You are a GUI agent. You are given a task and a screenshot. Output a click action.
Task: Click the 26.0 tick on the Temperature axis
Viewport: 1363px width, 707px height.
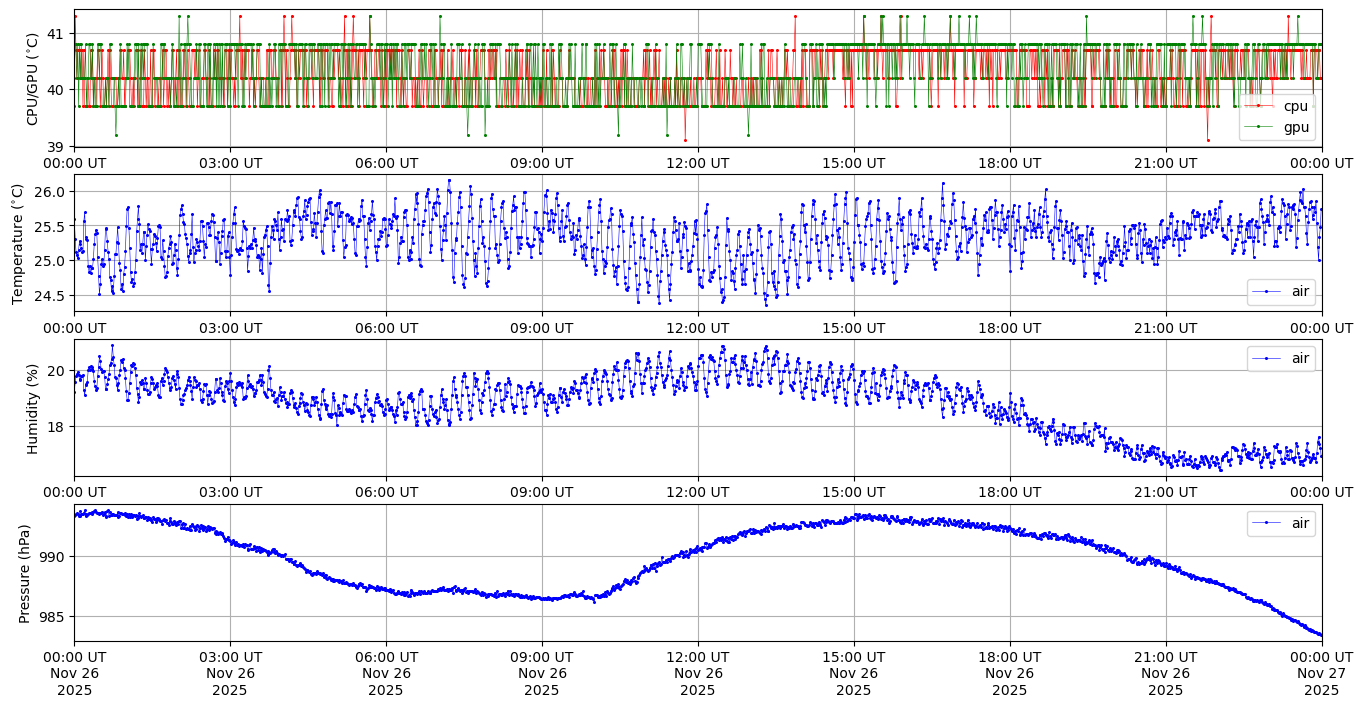(50, 191)
